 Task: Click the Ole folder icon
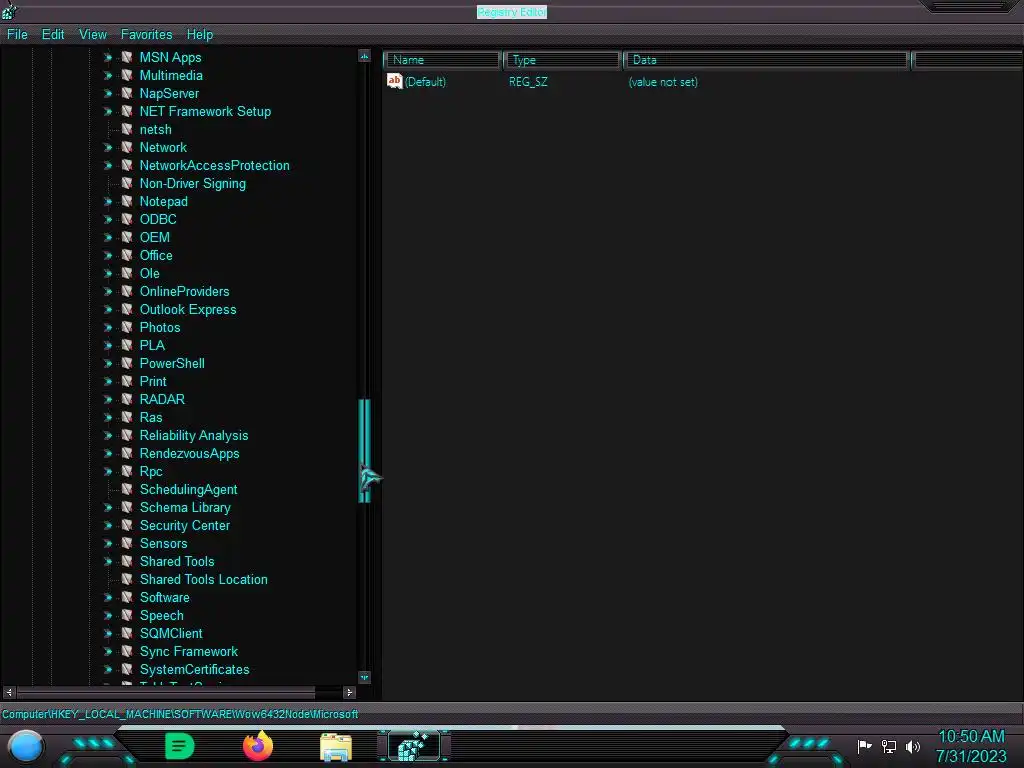click(127, 274)
